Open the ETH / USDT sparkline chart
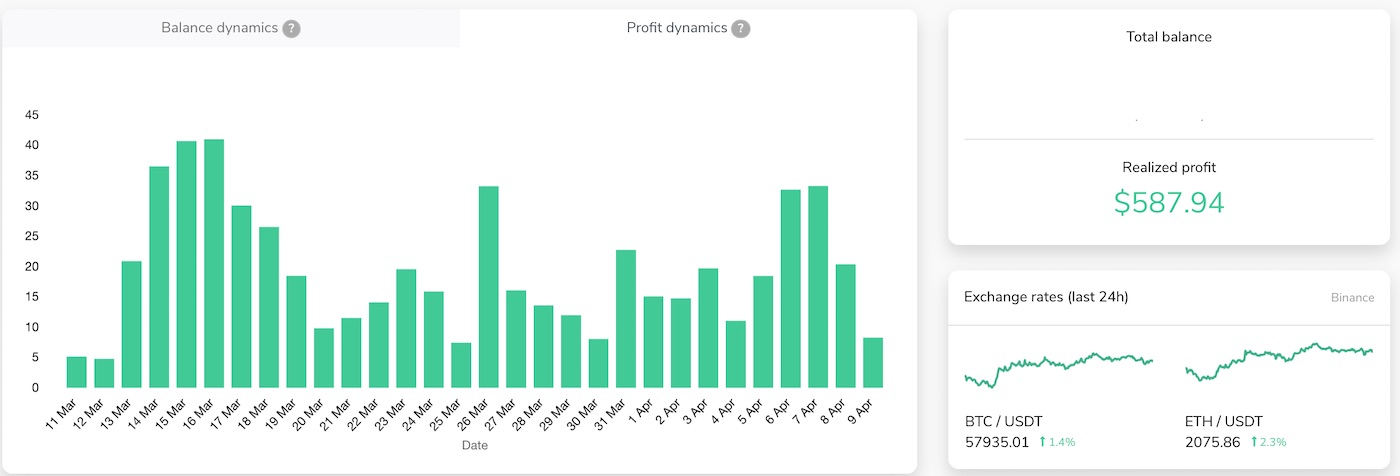This screenshot has height=476, width=1400. (x=1279, y=362)
